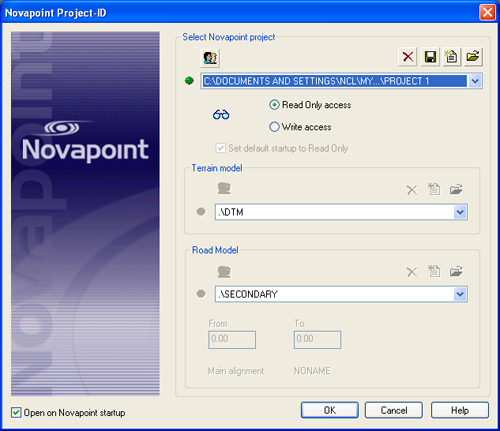Toggle Open on Novapoint startup checkbox
Screen dimensions: 500x431
coord(16,413)
